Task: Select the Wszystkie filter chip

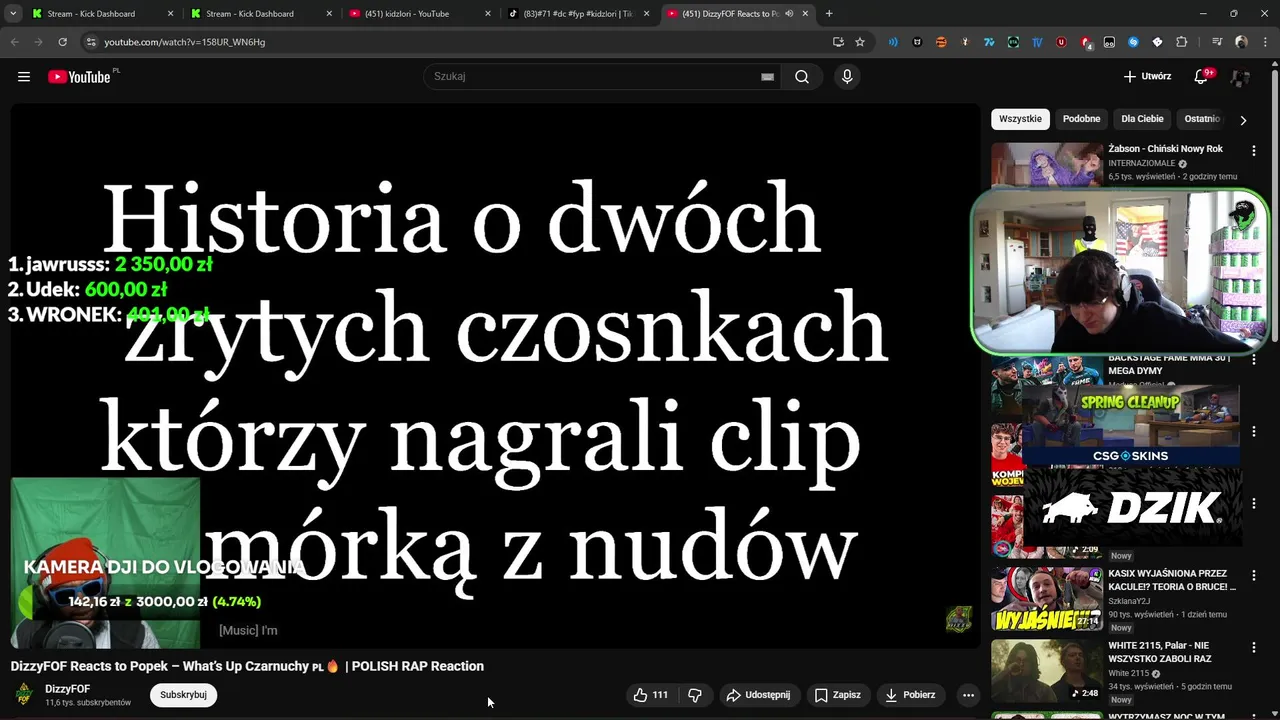Action: [x=1020, y=119]
